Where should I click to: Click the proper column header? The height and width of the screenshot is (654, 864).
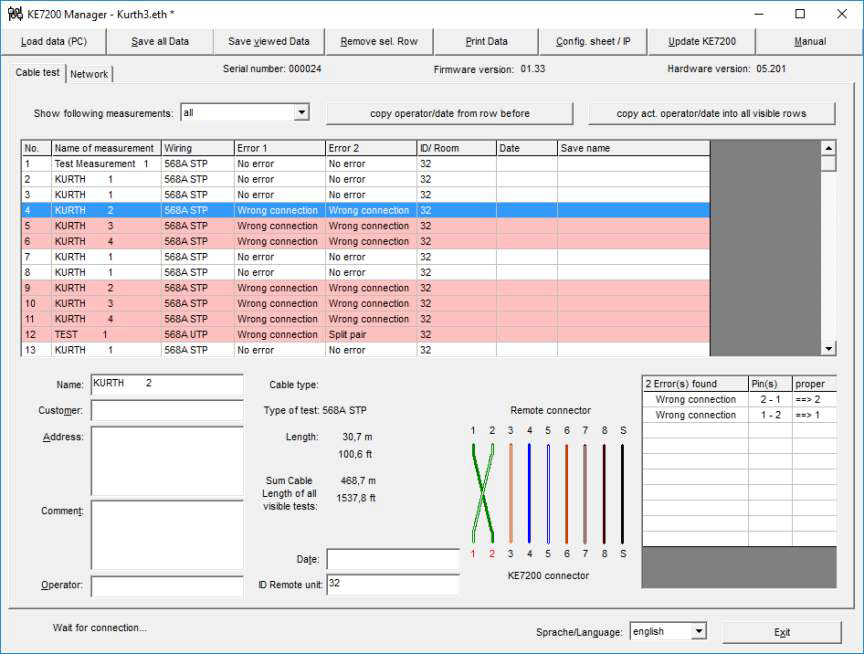pyautogui.click(x=814, y=383)
